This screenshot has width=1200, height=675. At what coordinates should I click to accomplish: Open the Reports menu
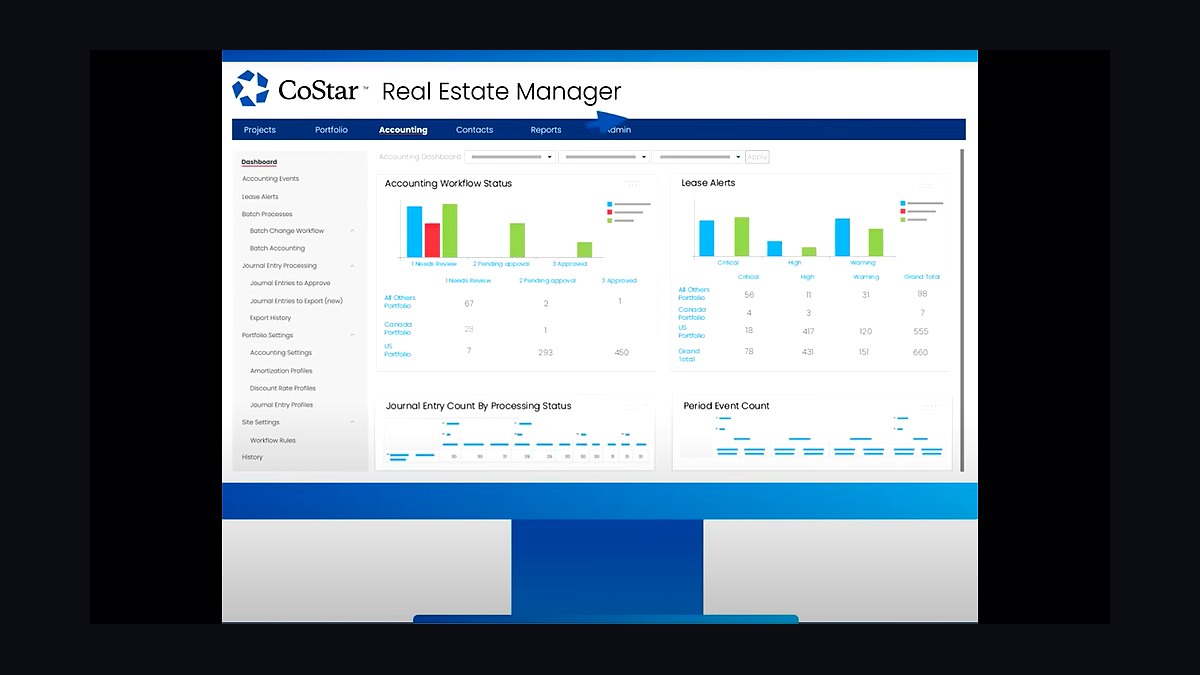point(546,130)
